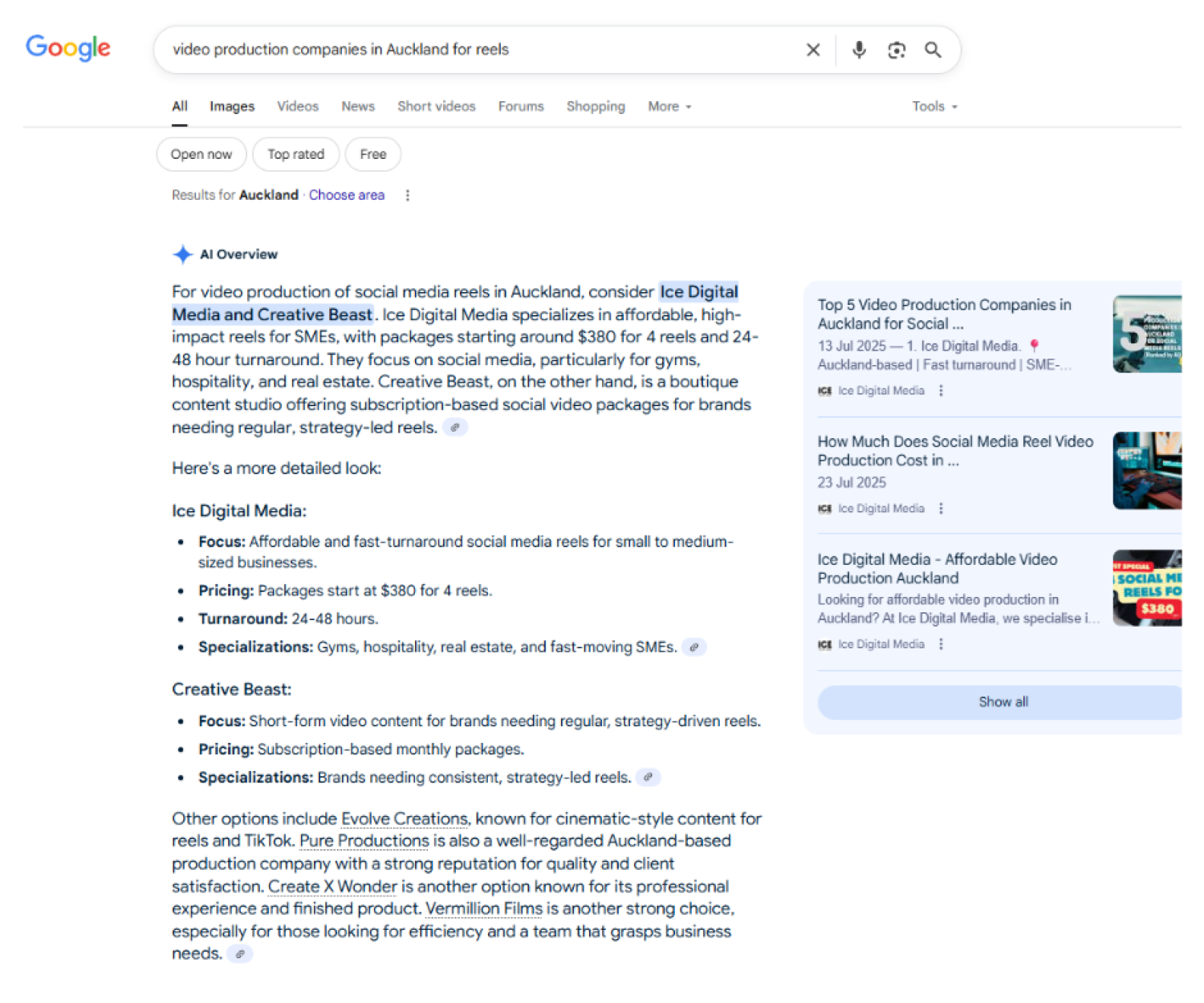Click the Show all sources button
1204x1003 pixels.
point(1000,702)
